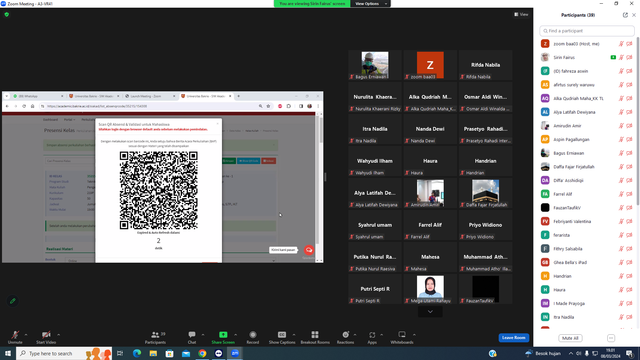
Task: Pop out the Participants panel
Action: pos(625,15)
